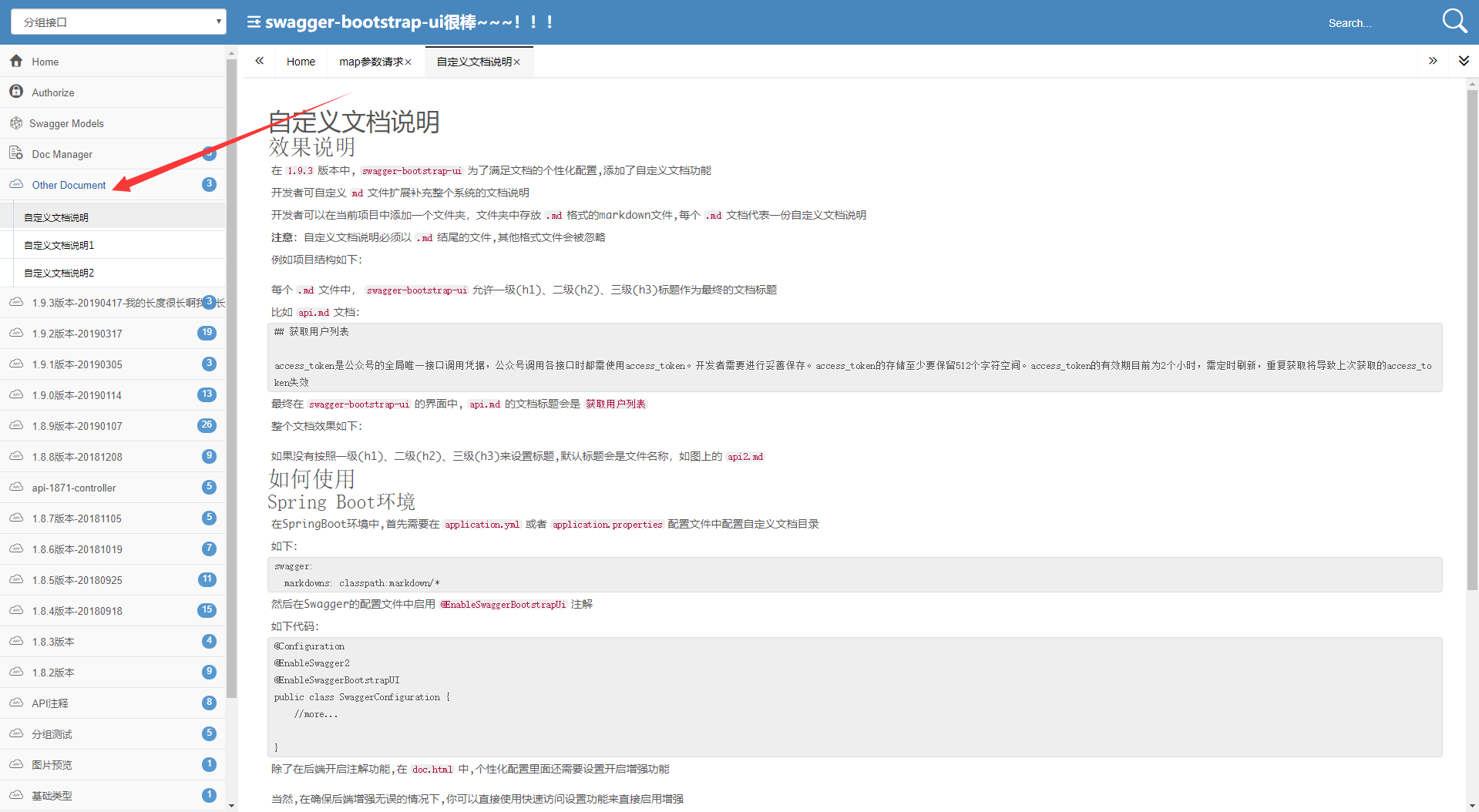The image size is (1479, 812).
Task: Click the Doc Manager icon
Action: point(16,153)
